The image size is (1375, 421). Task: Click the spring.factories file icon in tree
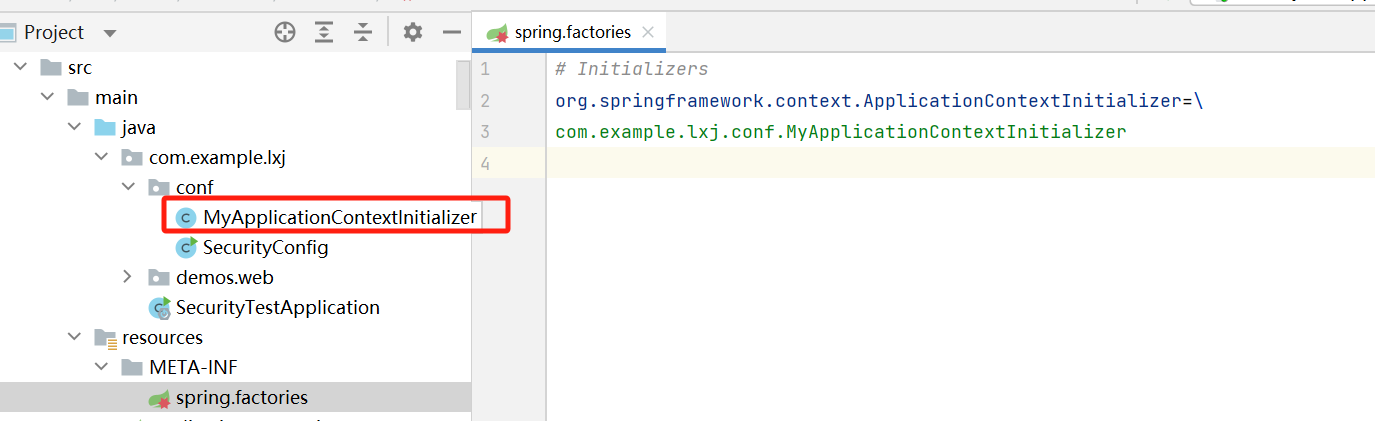159,398
